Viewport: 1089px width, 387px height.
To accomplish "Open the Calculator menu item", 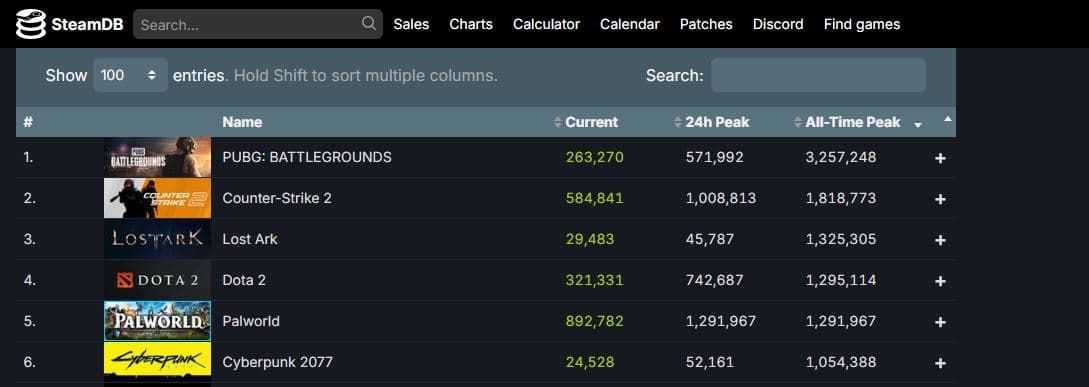I will (547, 24).
